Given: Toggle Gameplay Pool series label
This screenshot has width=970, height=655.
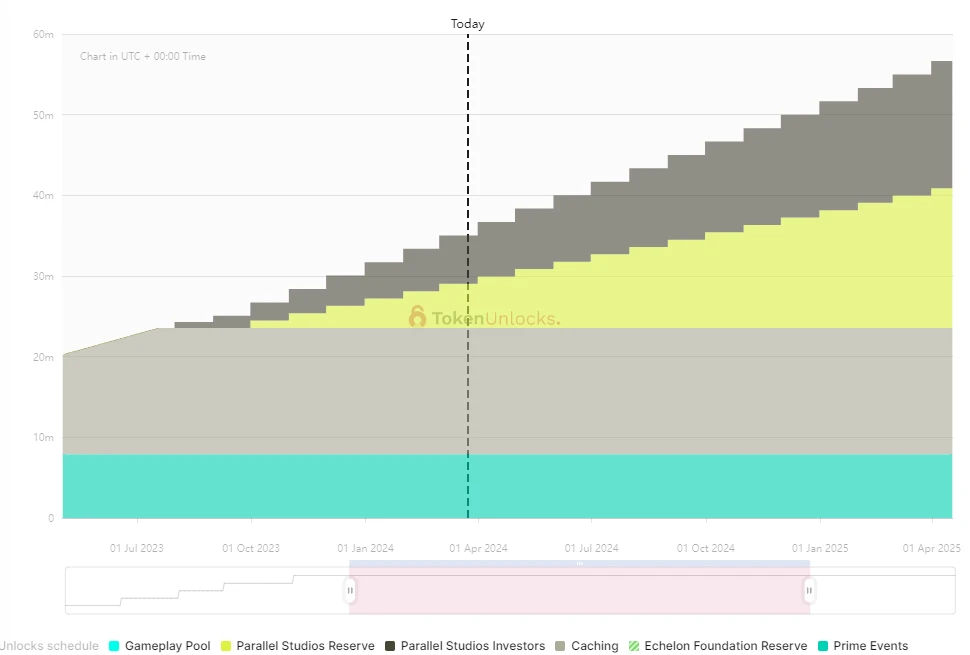Looking at the screenshot, I should tap(167, 646).
